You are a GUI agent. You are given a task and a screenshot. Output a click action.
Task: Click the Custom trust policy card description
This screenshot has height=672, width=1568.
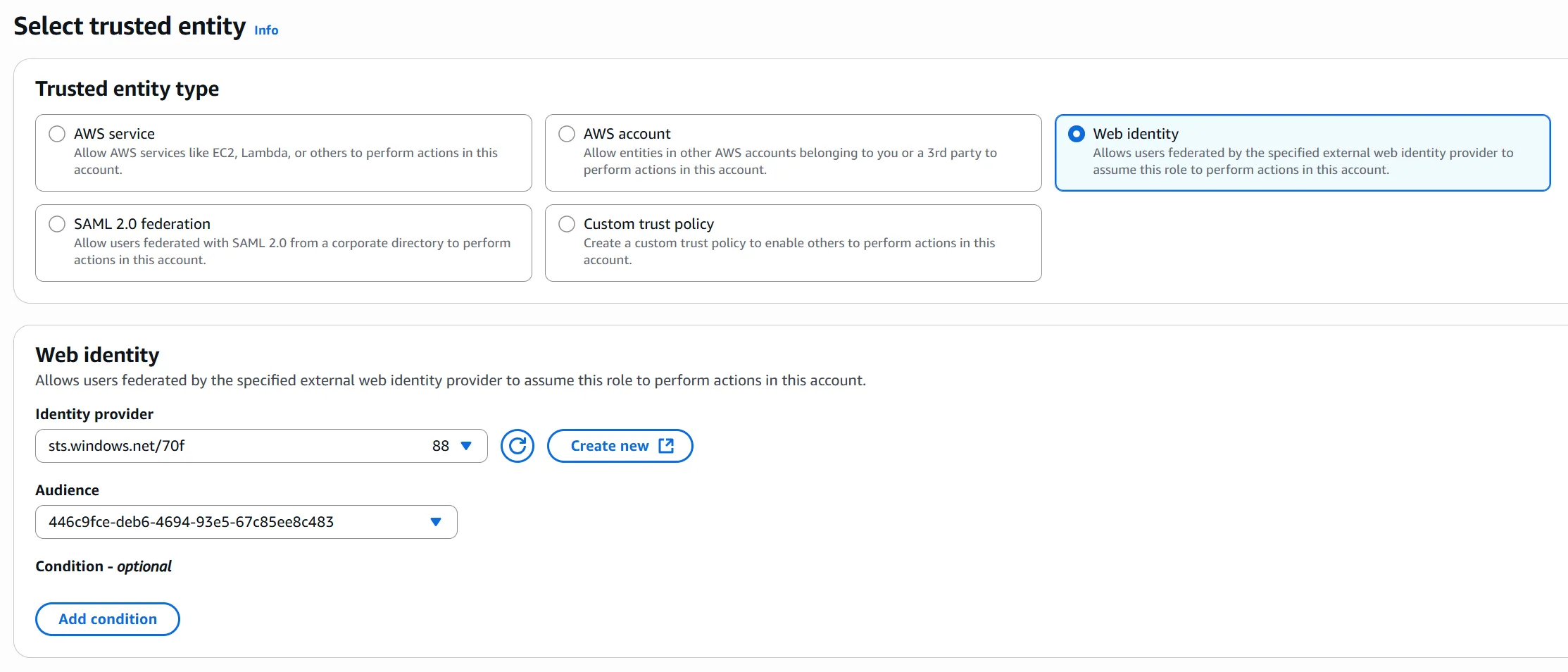789,251
